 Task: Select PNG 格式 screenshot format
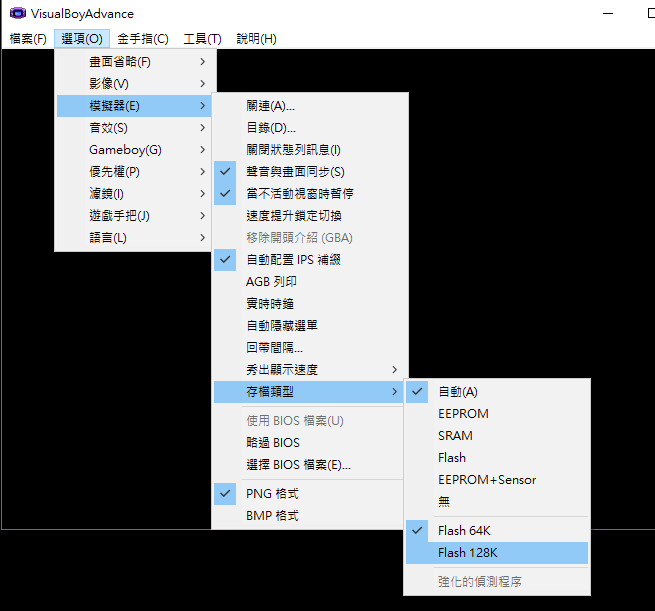pos(310,494)
